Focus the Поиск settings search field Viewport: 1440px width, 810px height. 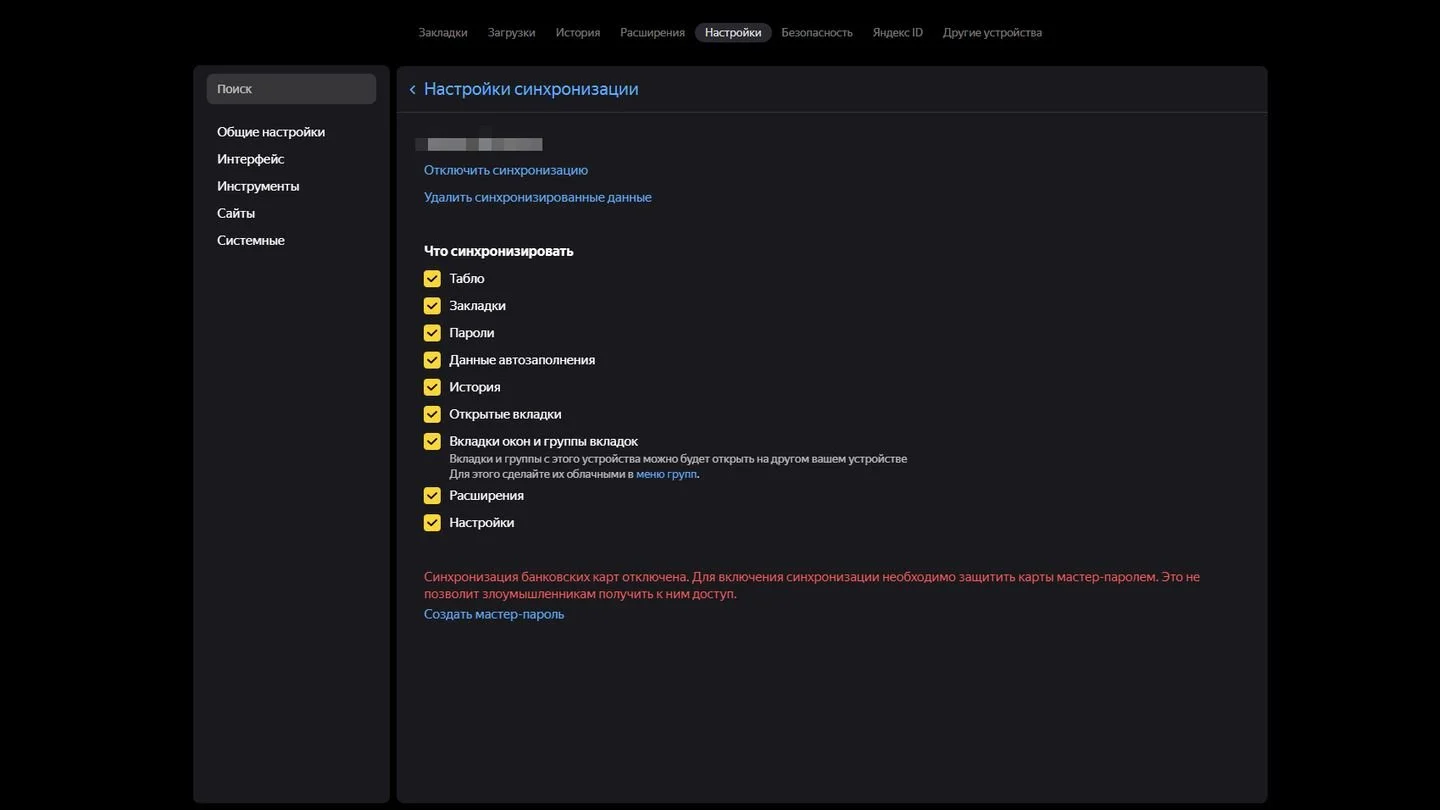(x=291, y=89)
